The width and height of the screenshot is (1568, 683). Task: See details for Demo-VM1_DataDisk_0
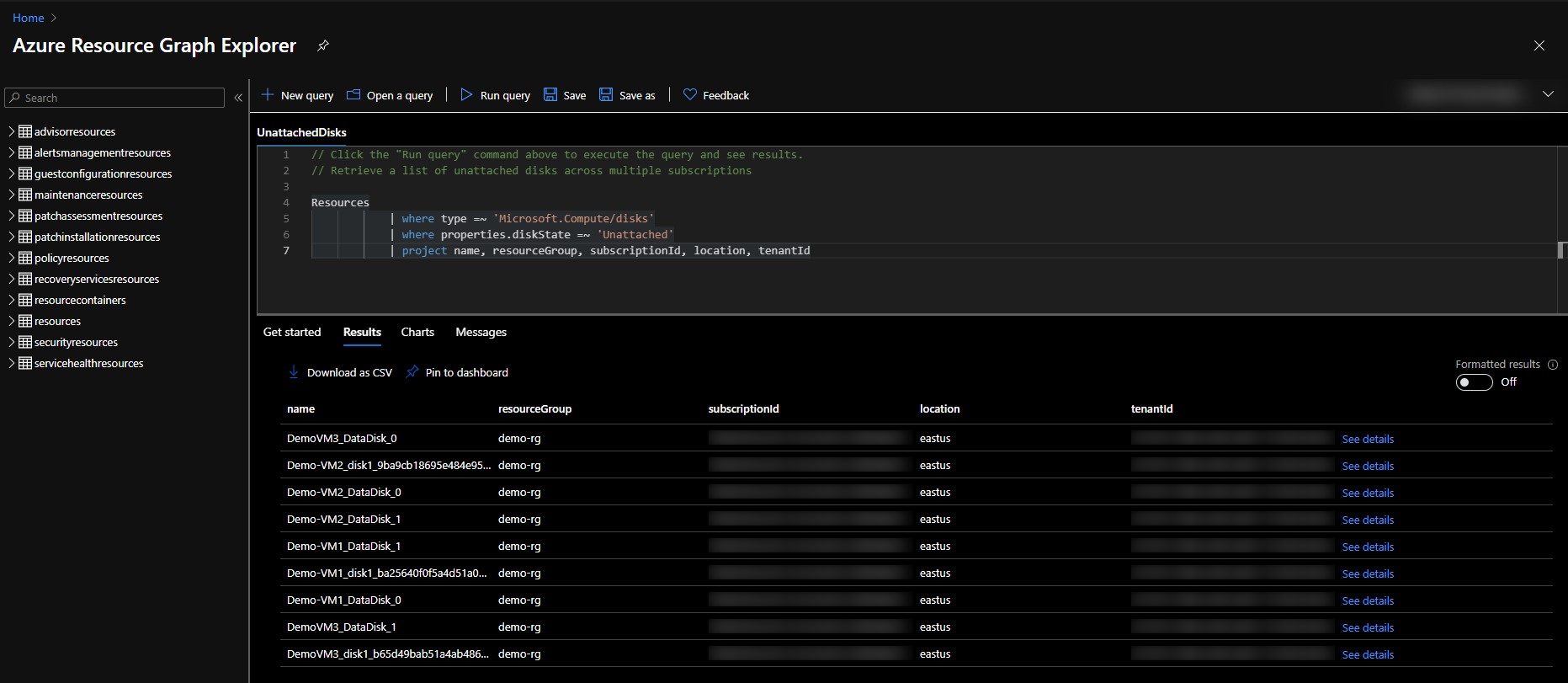tap(1368, 600)
